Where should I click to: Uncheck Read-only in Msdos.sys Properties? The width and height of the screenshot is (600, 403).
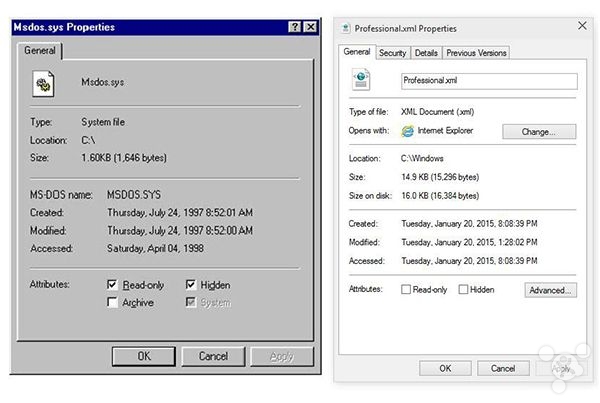112,284
